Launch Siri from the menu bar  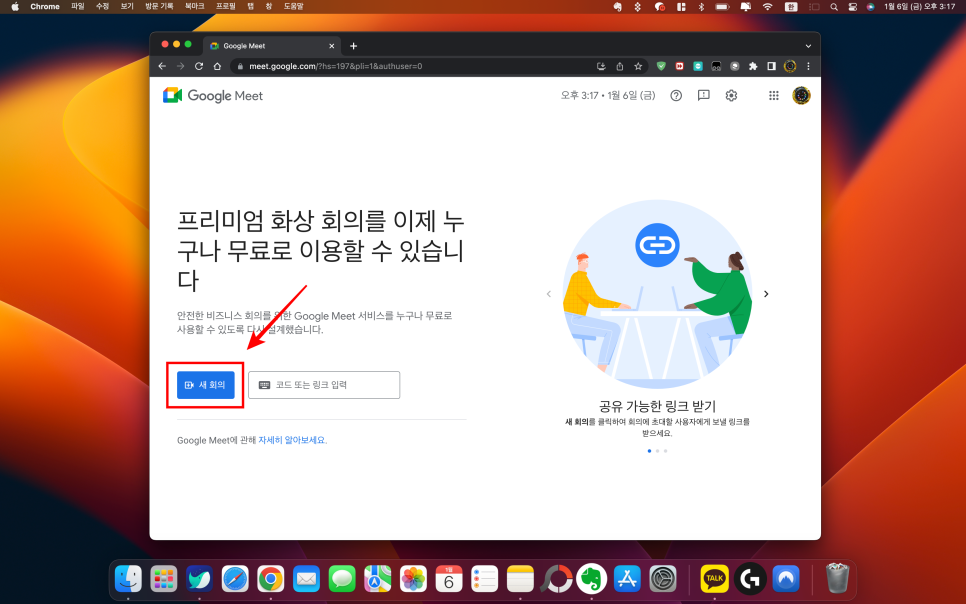pos(871,7)
